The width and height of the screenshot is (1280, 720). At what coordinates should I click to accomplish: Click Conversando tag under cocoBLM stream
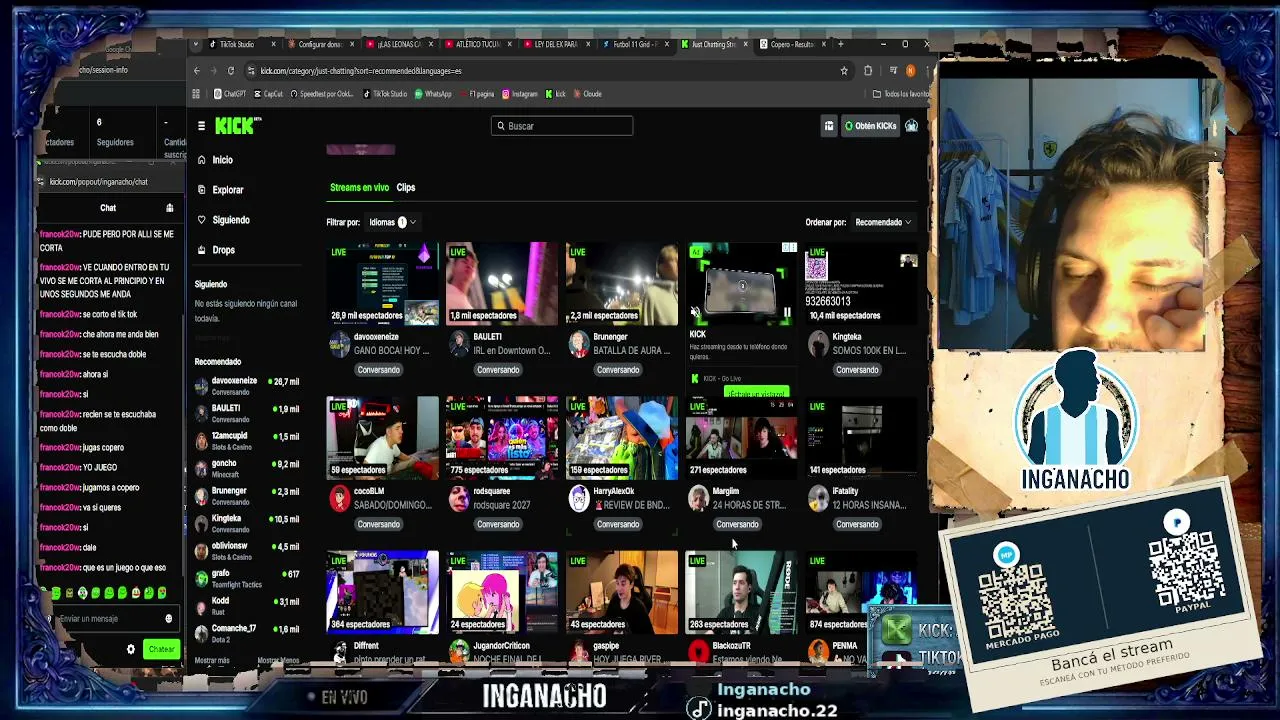click(378, 524)
